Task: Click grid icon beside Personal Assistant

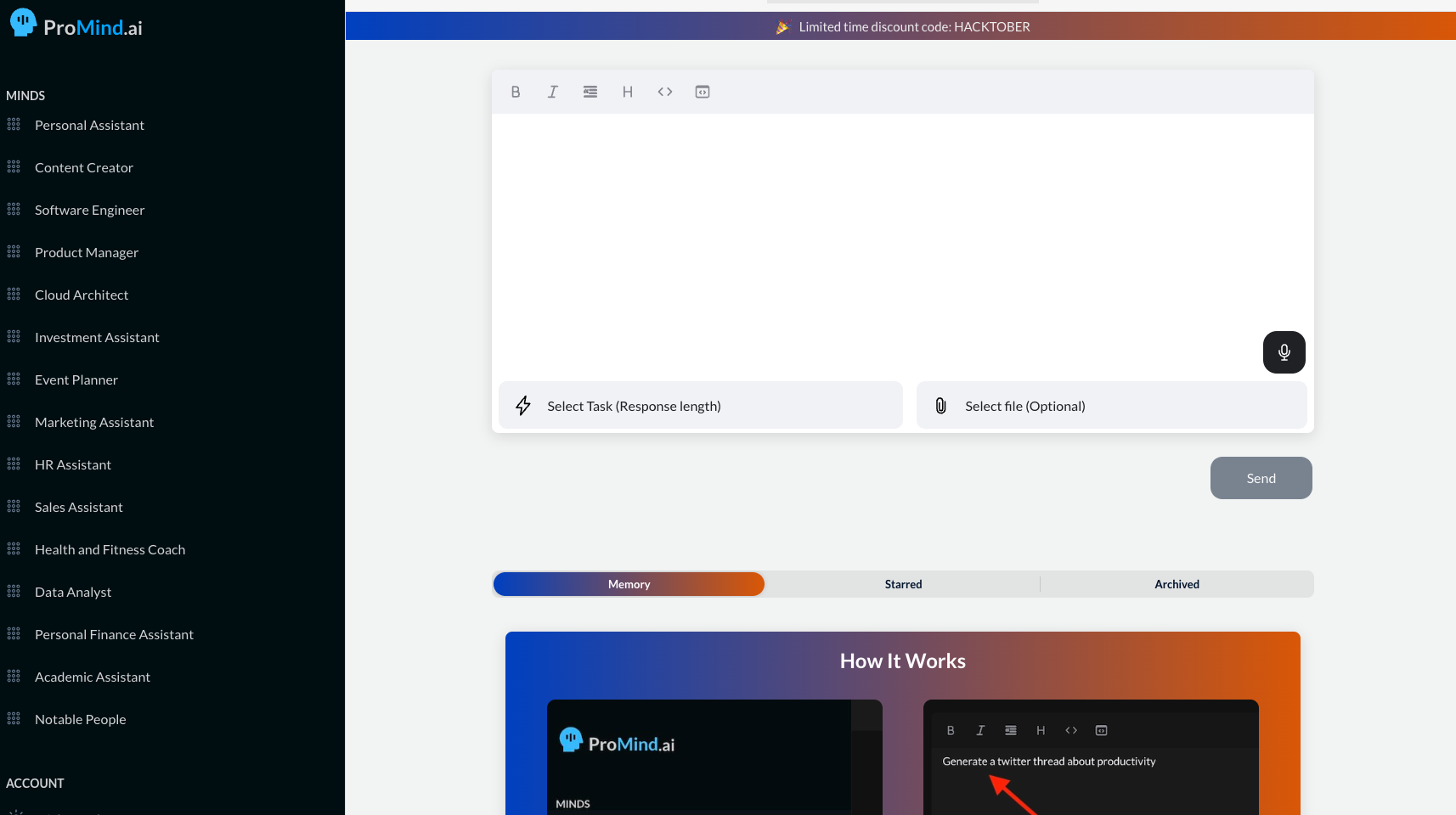Action: coord(14,125)
